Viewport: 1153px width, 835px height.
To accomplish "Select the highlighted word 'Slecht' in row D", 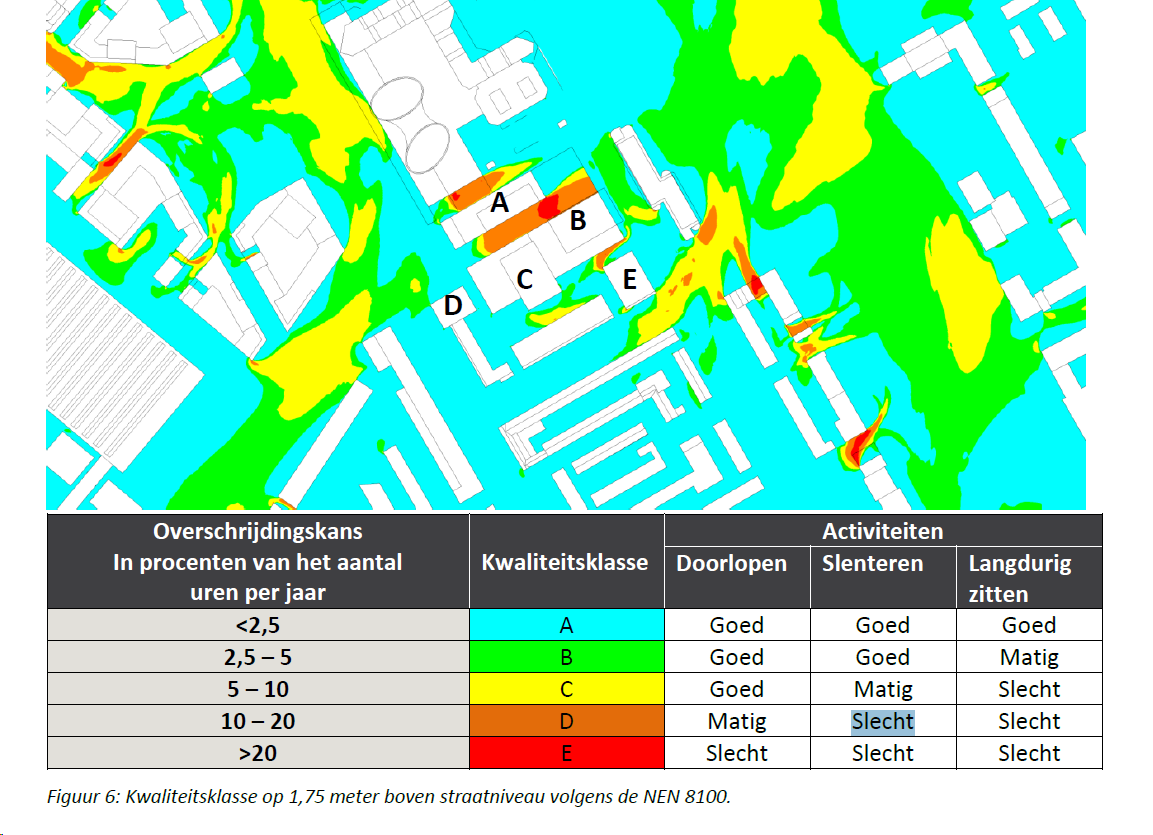I will coord(882,722).
